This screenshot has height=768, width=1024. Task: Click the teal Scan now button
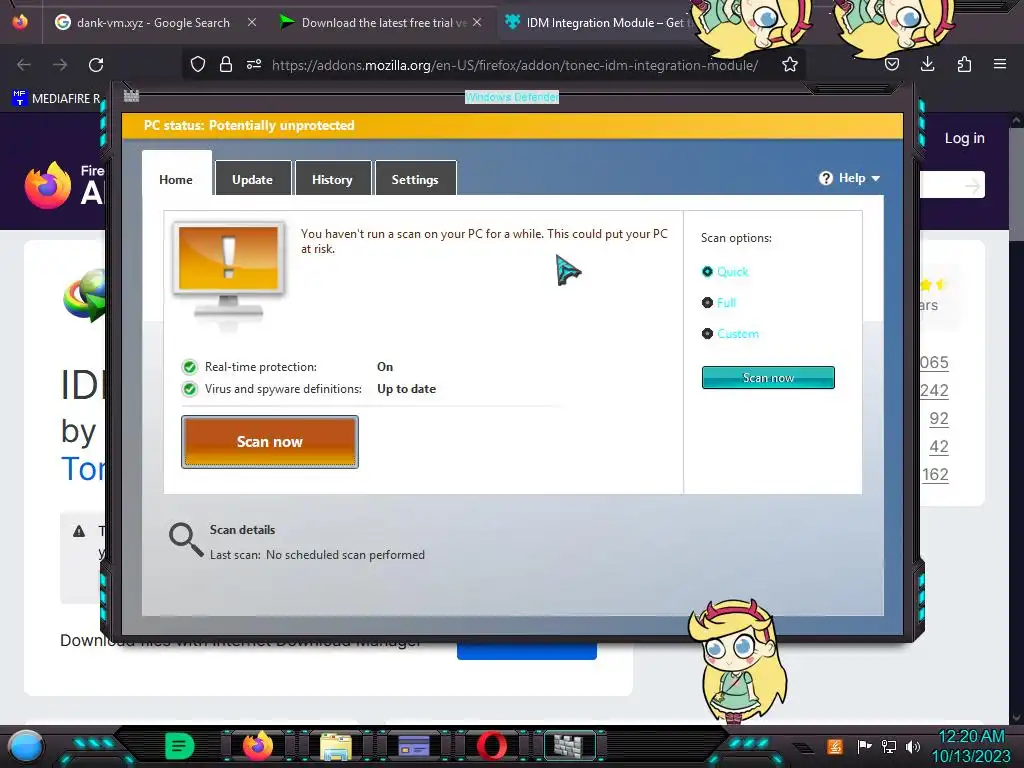coord(768,377)
